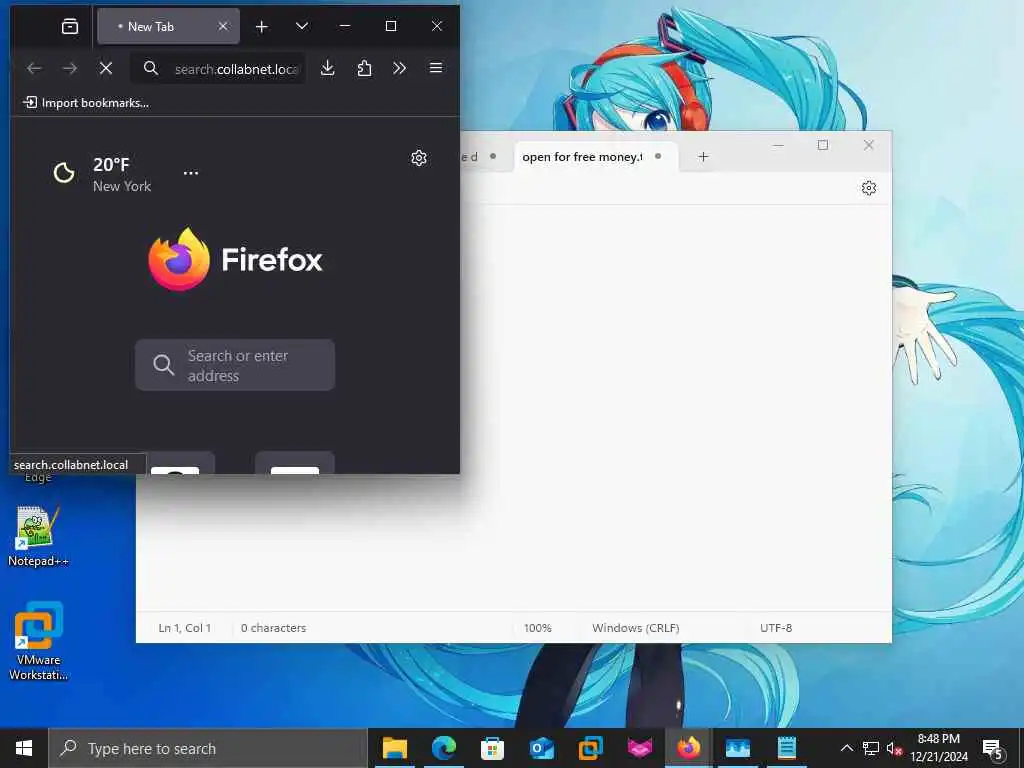
Task: Open the Windows Start menu
Action: pos(24,748)
